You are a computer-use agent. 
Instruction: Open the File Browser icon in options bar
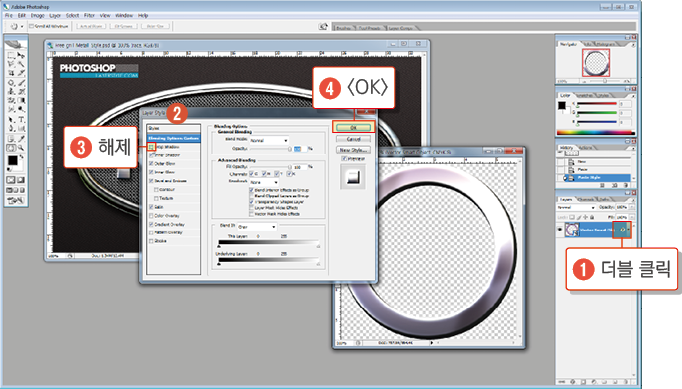click(x=323, y=26)
